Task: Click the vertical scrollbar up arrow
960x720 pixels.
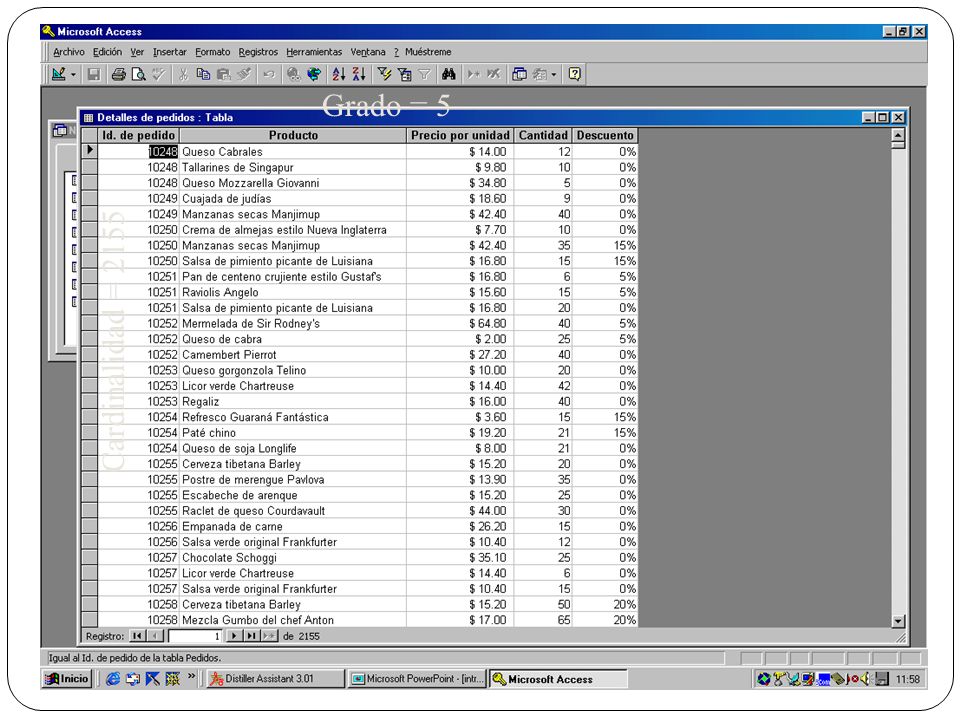Action: point(898,135)
